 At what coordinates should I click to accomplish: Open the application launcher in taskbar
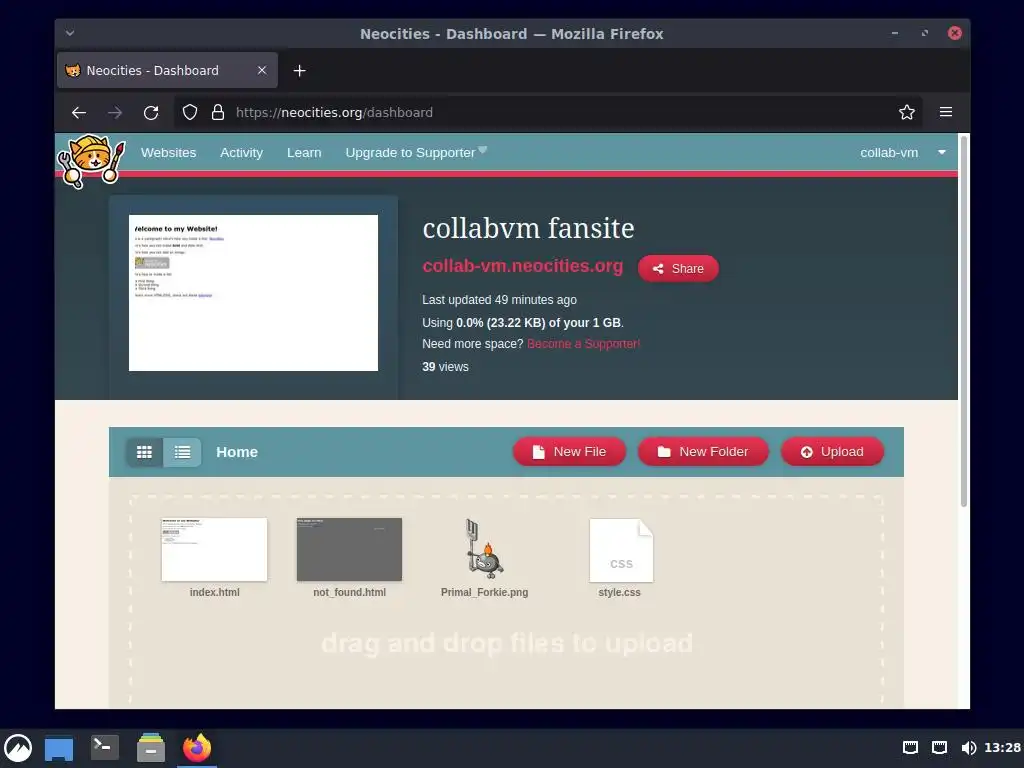pyautogui.click(x=18, y=748)
